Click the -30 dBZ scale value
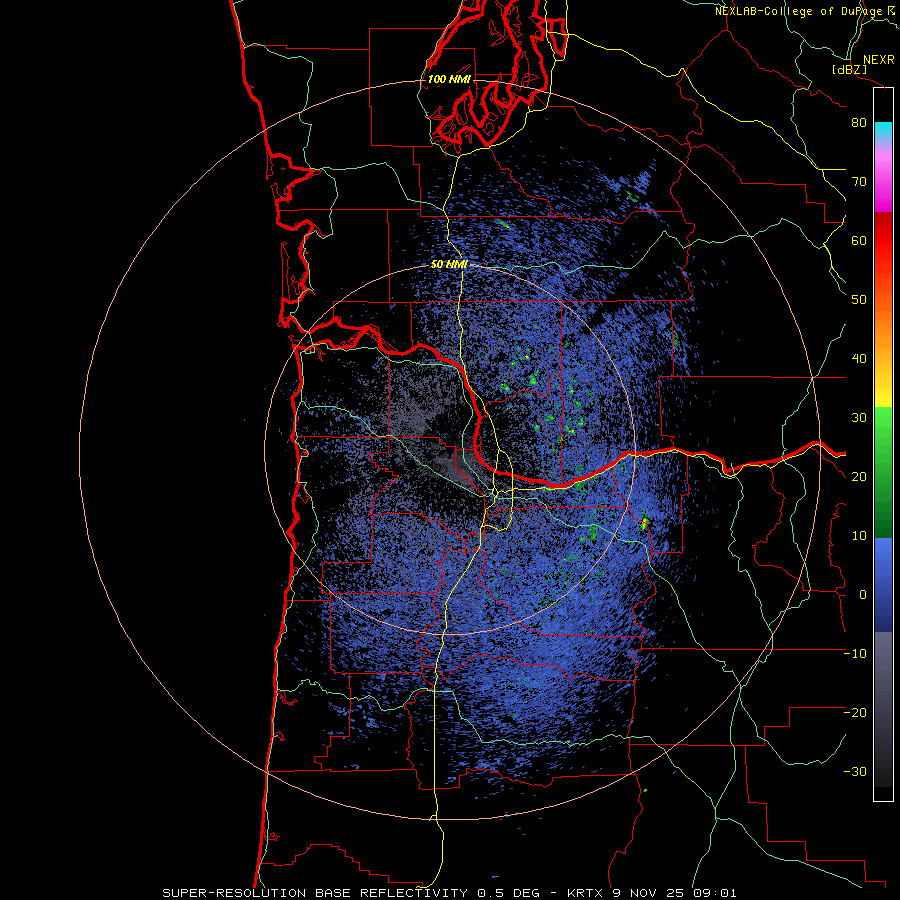Image resolution: width=900 pixels, height=900 pixels. tap(855, 771)
